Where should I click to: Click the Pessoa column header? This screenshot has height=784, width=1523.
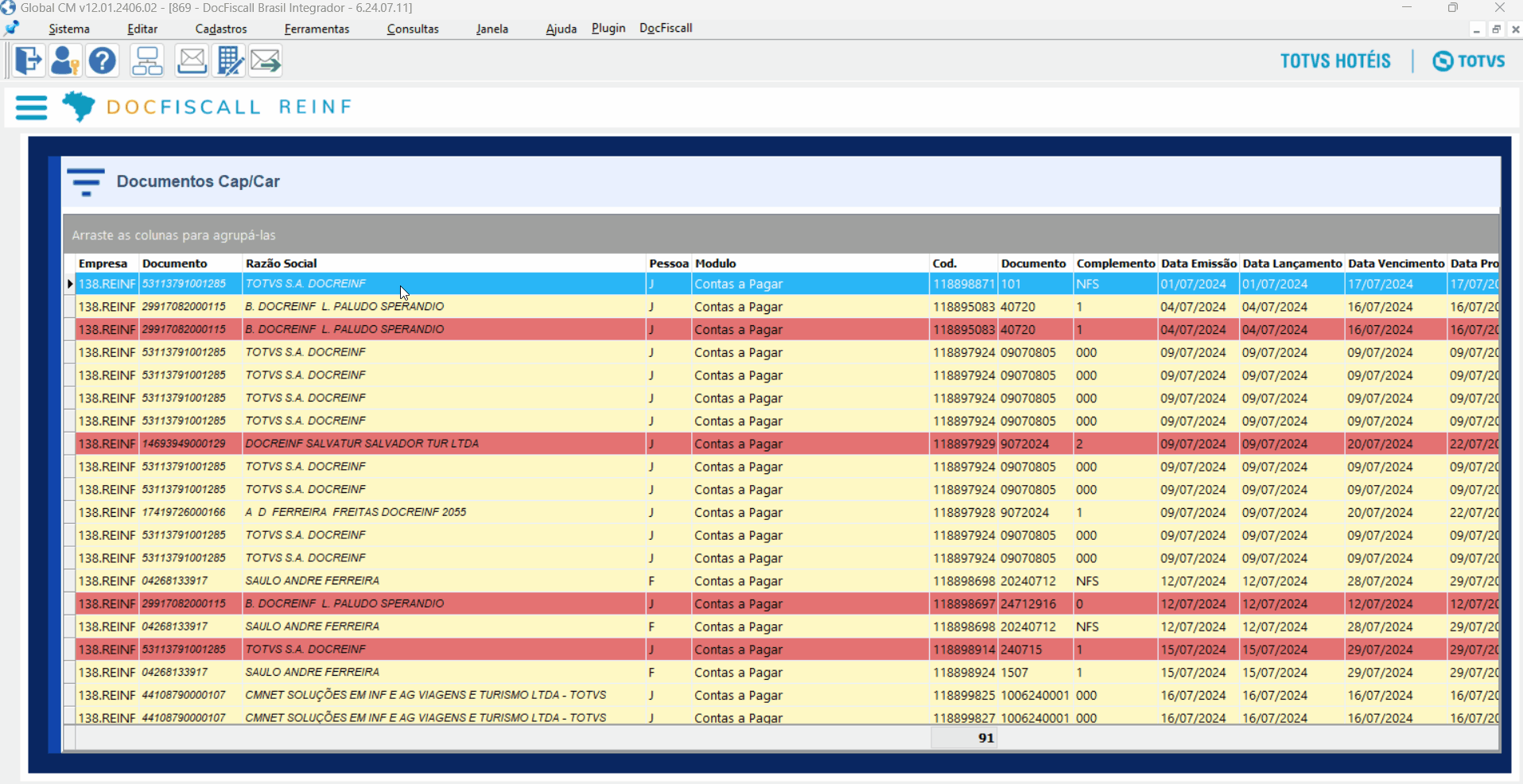(669, 263)
